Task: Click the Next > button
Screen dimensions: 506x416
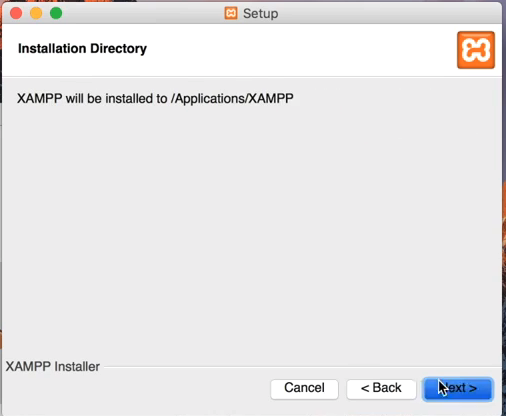Action: tap(458, 389)
